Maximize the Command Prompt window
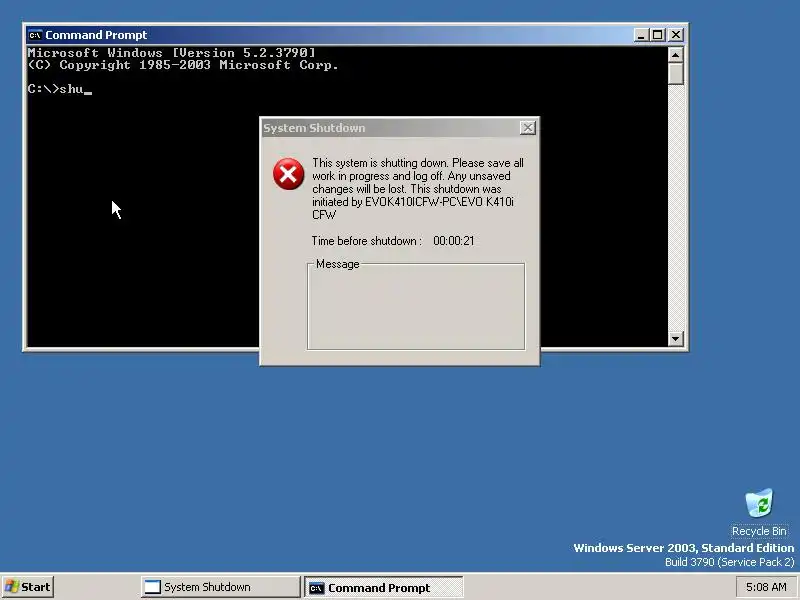 pos(658,35)
